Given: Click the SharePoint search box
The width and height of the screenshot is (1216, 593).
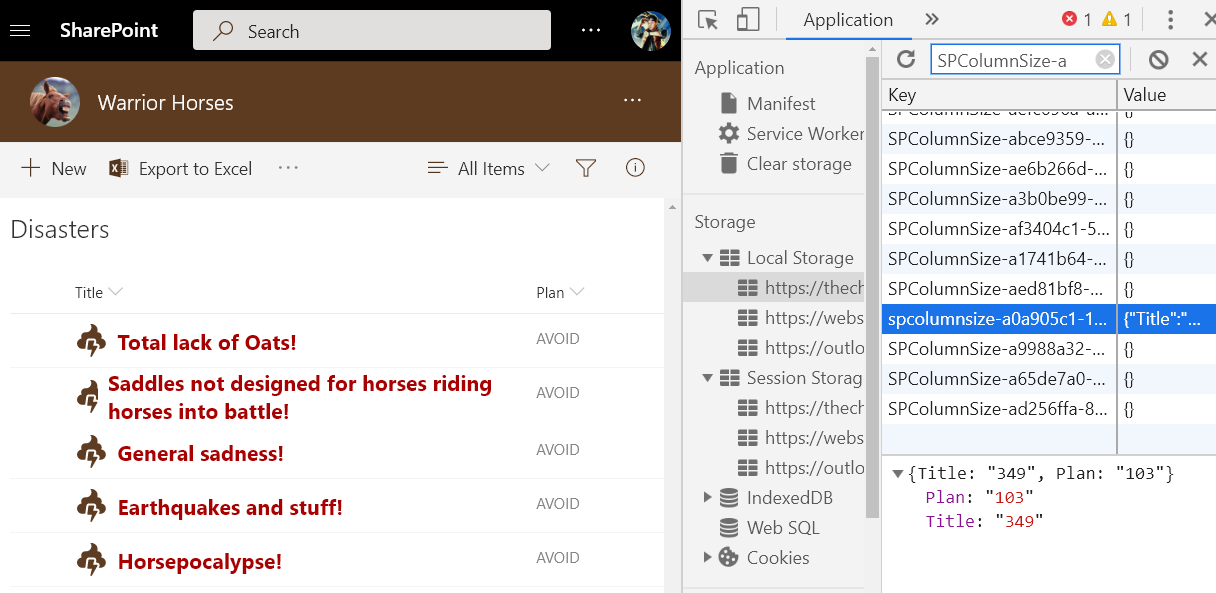Looking at the screenshot, I should tap(370, 30).
